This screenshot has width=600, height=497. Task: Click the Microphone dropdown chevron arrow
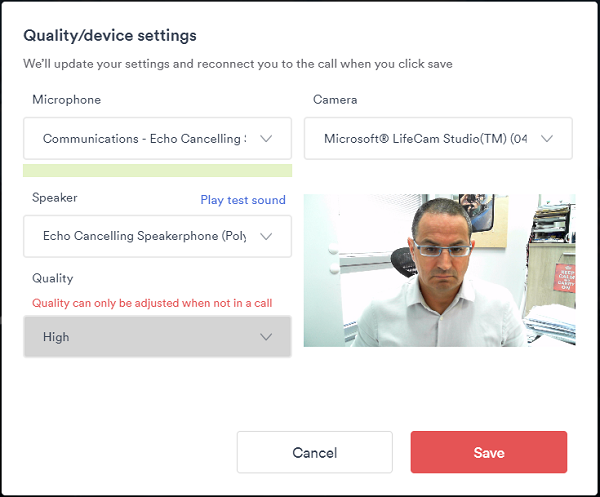pos(266,139)
